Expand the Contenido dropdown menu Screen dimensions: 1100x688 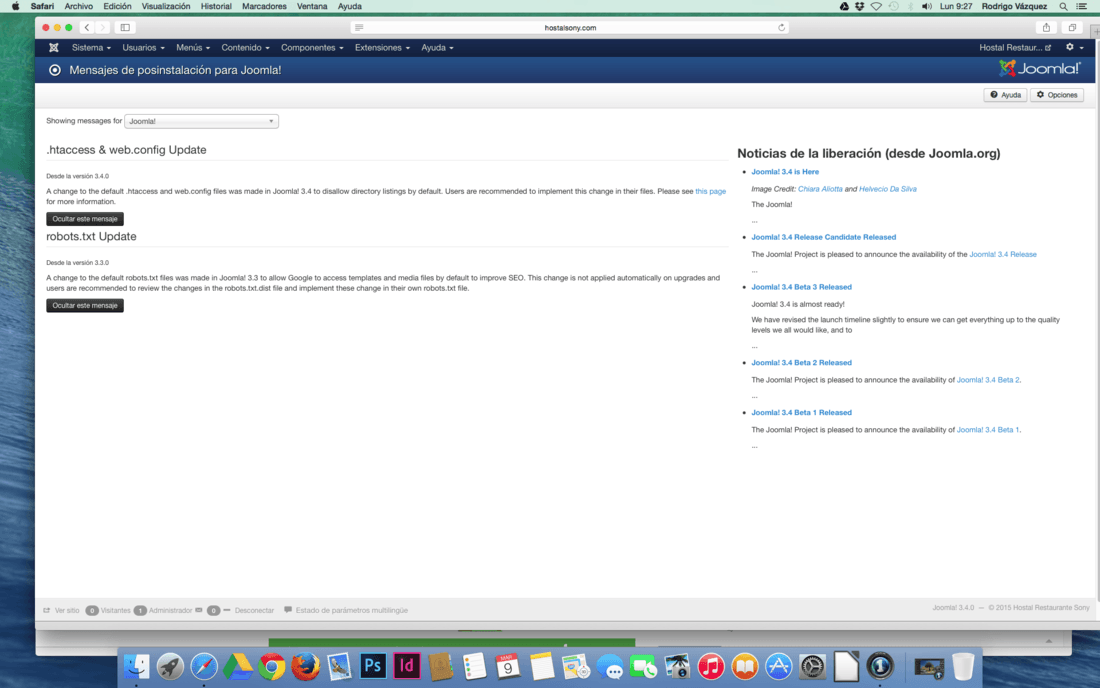pyautogui.click(x=246, y=48)
